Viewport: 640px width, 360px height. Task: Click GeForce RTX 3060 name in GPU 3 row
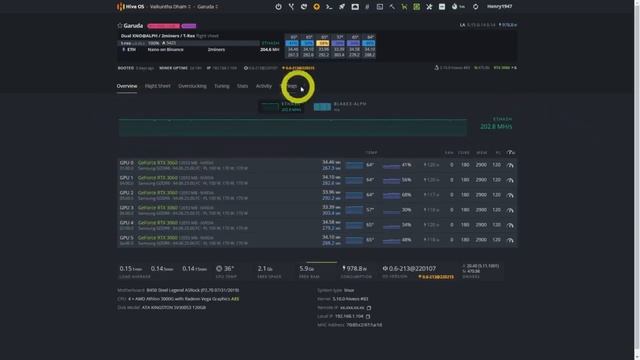click(158, 208)
